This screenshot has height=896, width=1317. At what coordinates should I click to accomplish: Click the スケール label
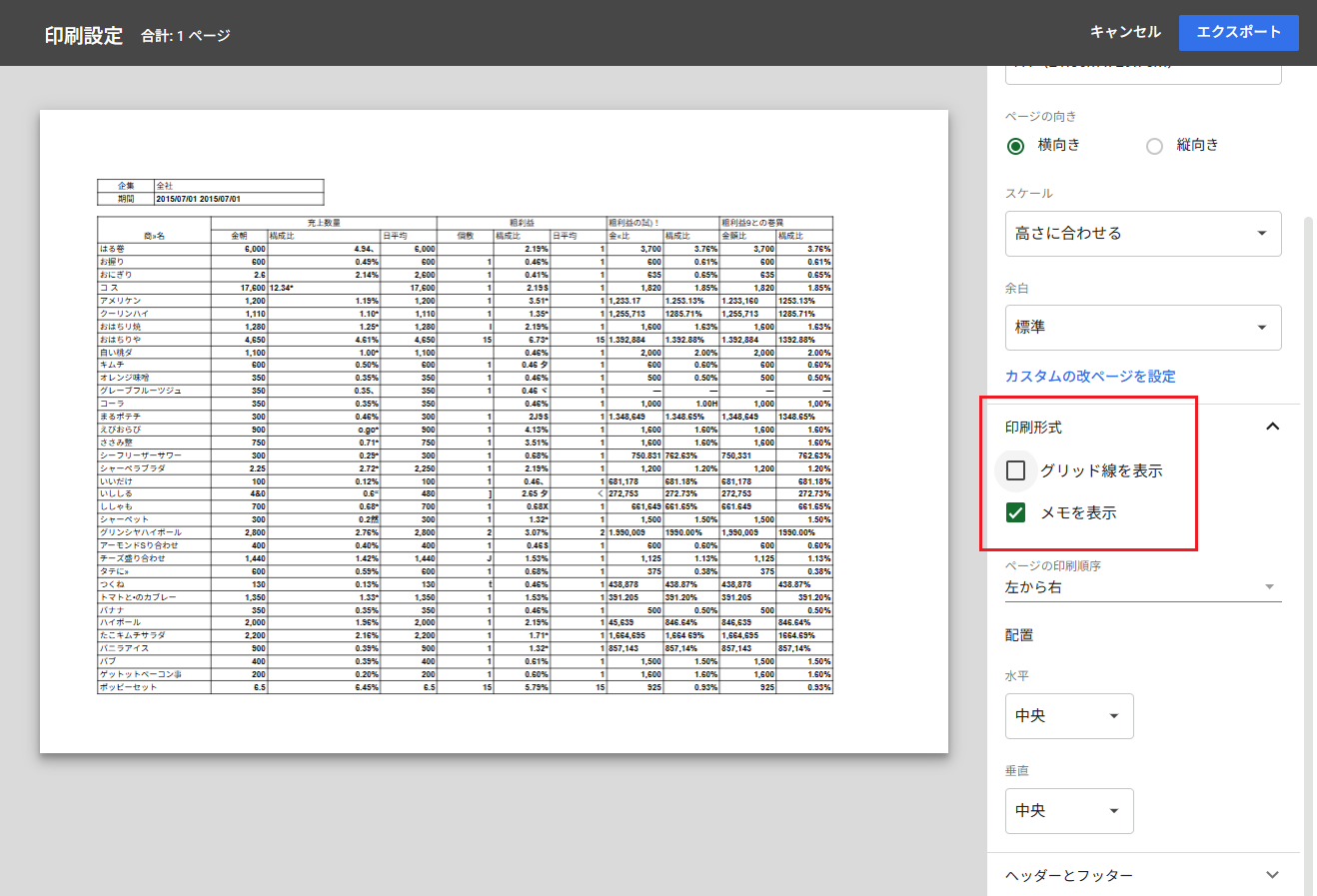[1029, 194]
